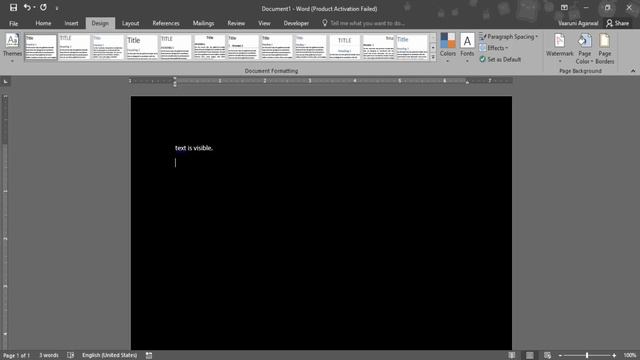
Task: Switch to the Insert tab
Action: [x=71, y=23]
